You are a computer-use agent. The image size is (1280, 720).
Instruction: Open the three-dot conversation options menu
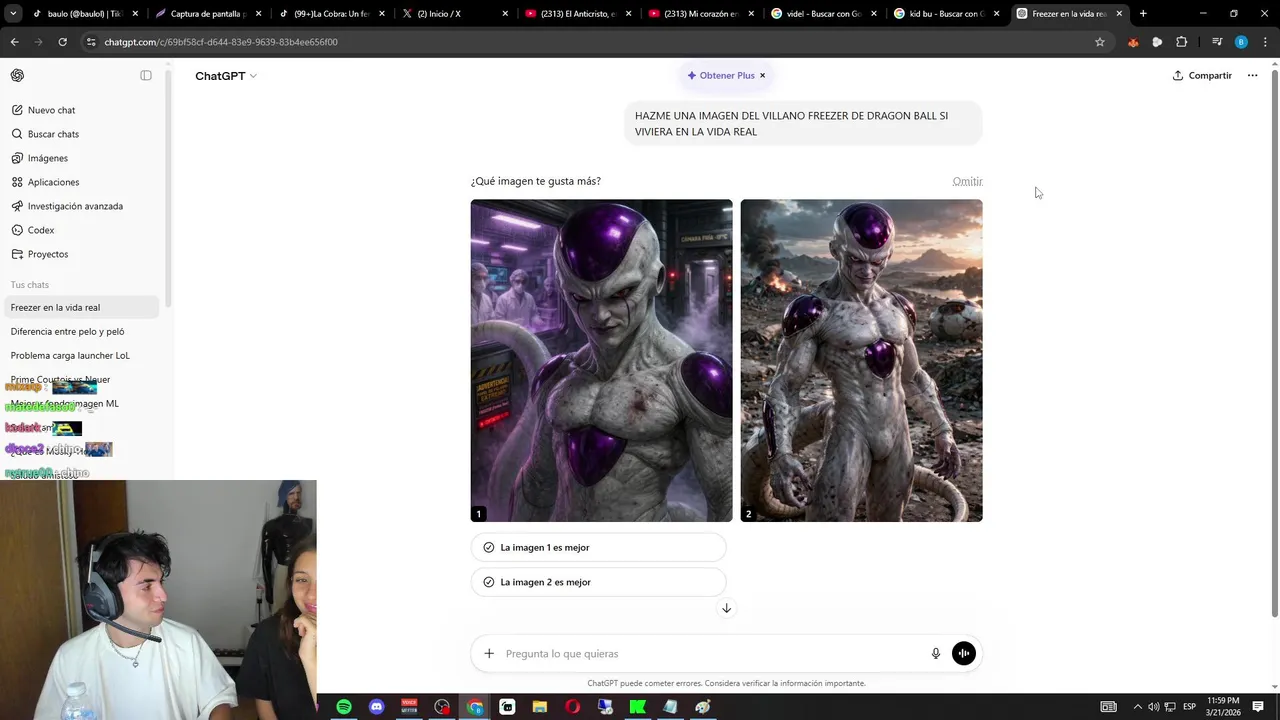pos(1252,76)
